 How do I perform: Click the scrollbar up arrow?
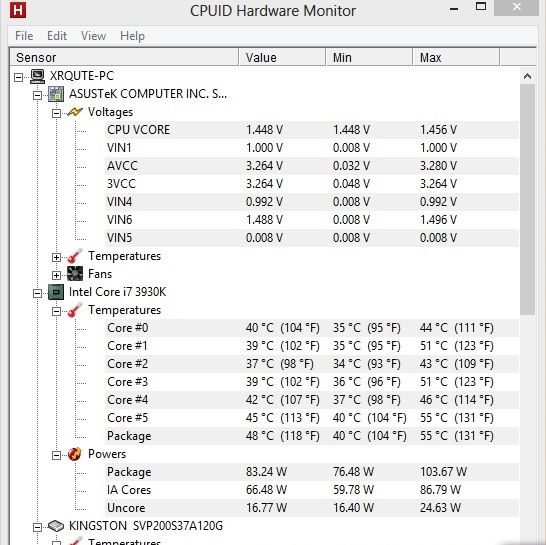(x=528, y=76)
